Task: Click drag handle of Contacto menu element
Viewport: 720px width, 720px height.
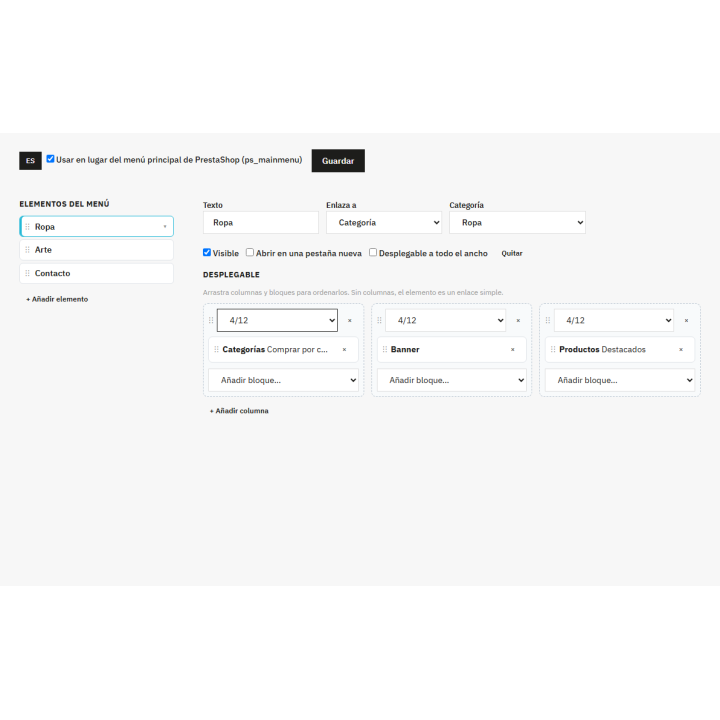Action: click(x=28, y=273)
